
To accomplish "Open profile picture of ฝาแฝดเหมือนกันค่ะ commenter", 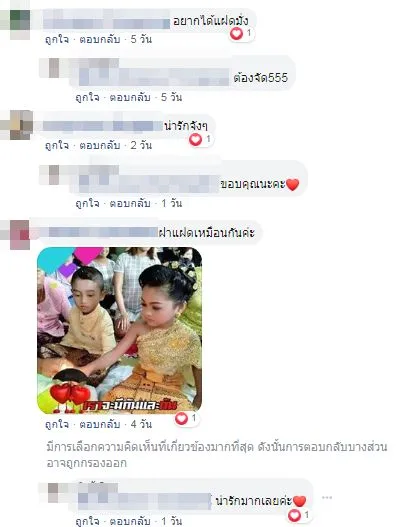I will point(15,234).
